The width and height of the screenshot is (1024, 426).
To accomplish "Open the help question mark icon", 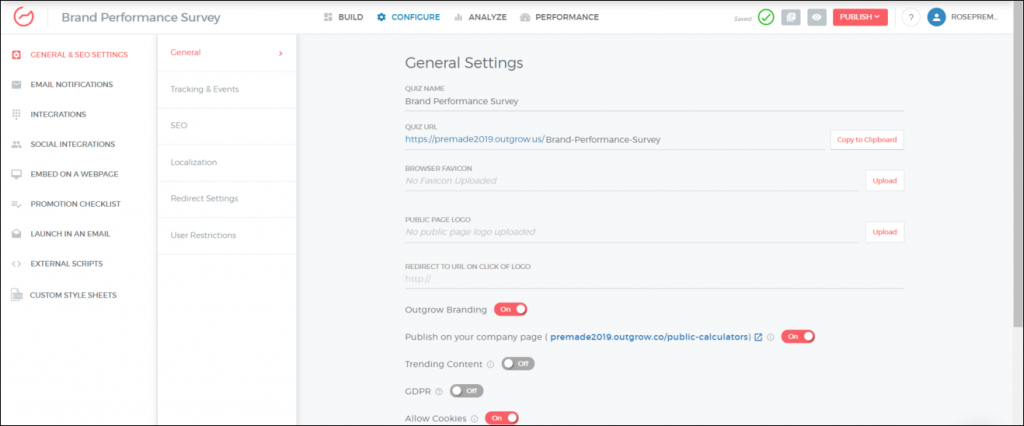I will [910, 17].
